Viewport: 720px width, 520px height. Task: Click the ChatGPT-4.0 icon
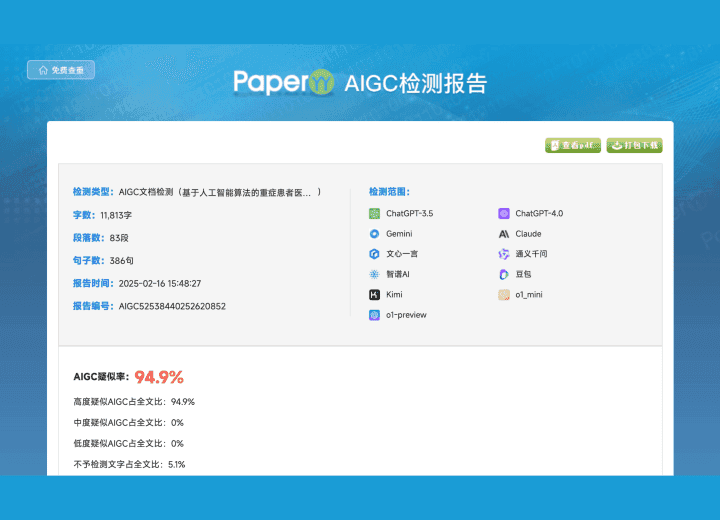pyautogui.click(x=504, y=213)
